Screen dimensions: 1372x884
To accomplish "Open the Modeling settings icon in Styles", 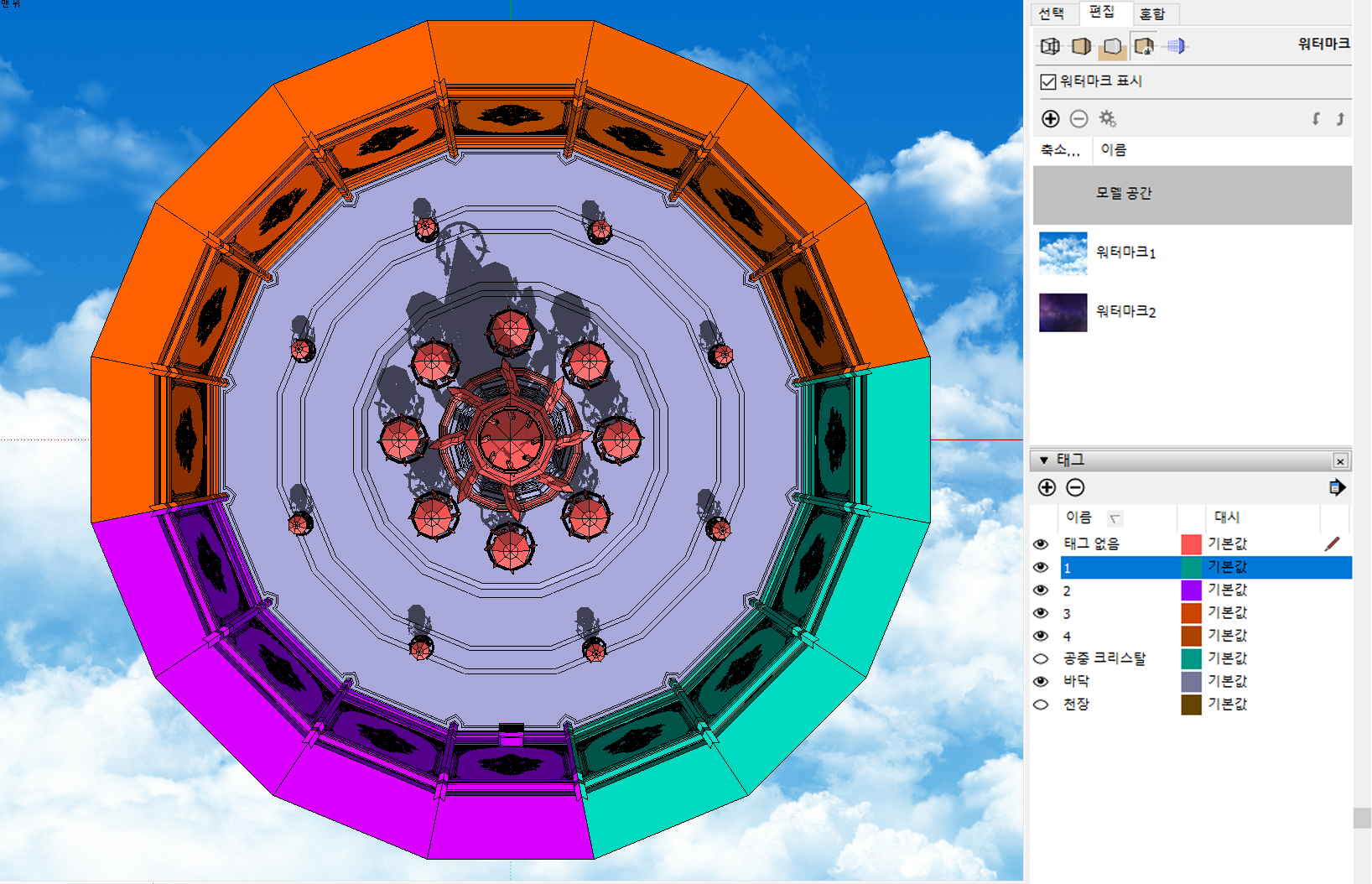I will pos(1176,46).
